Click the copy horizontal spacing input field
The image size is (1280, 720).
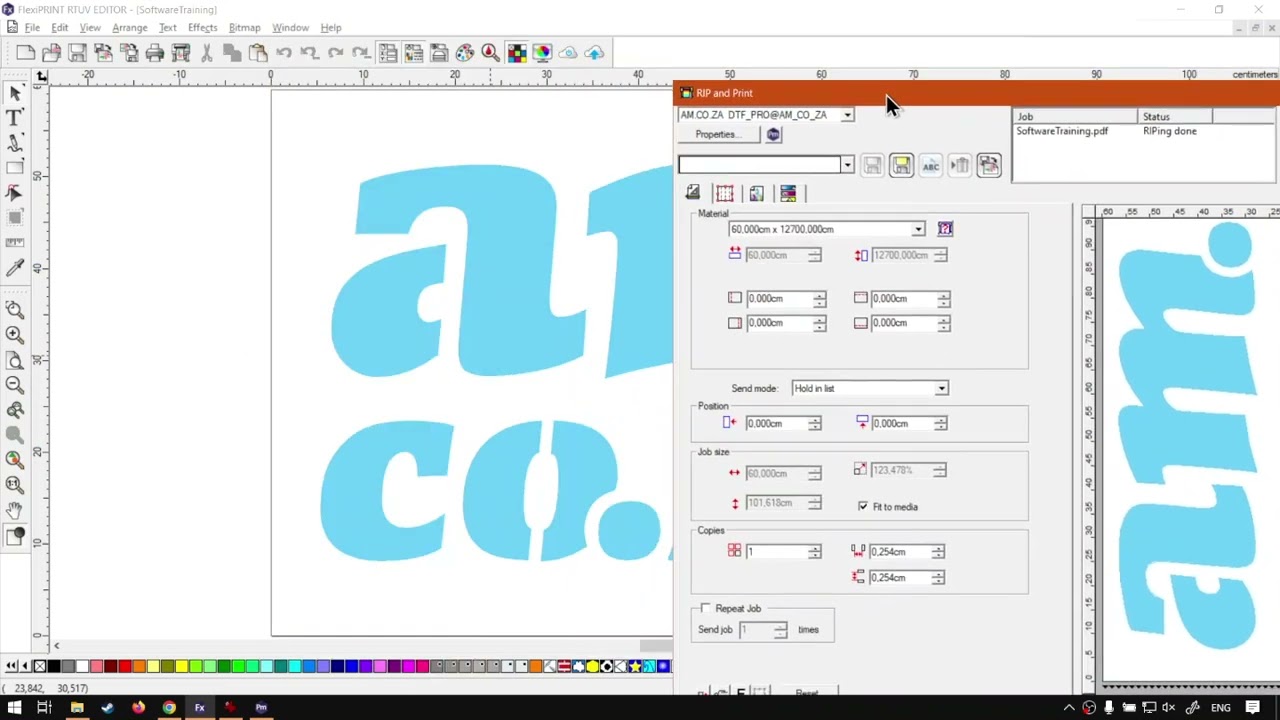coord(900,552)
